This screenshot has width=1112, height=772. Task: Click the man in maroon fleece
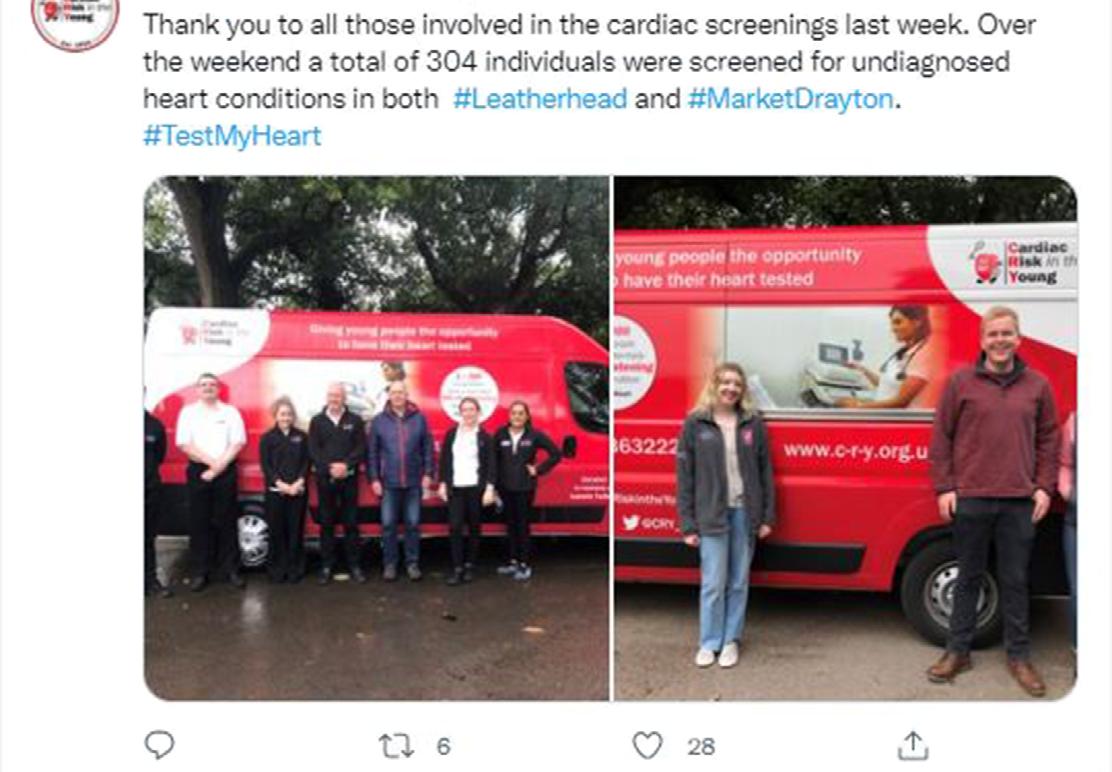tap(994, 496)
